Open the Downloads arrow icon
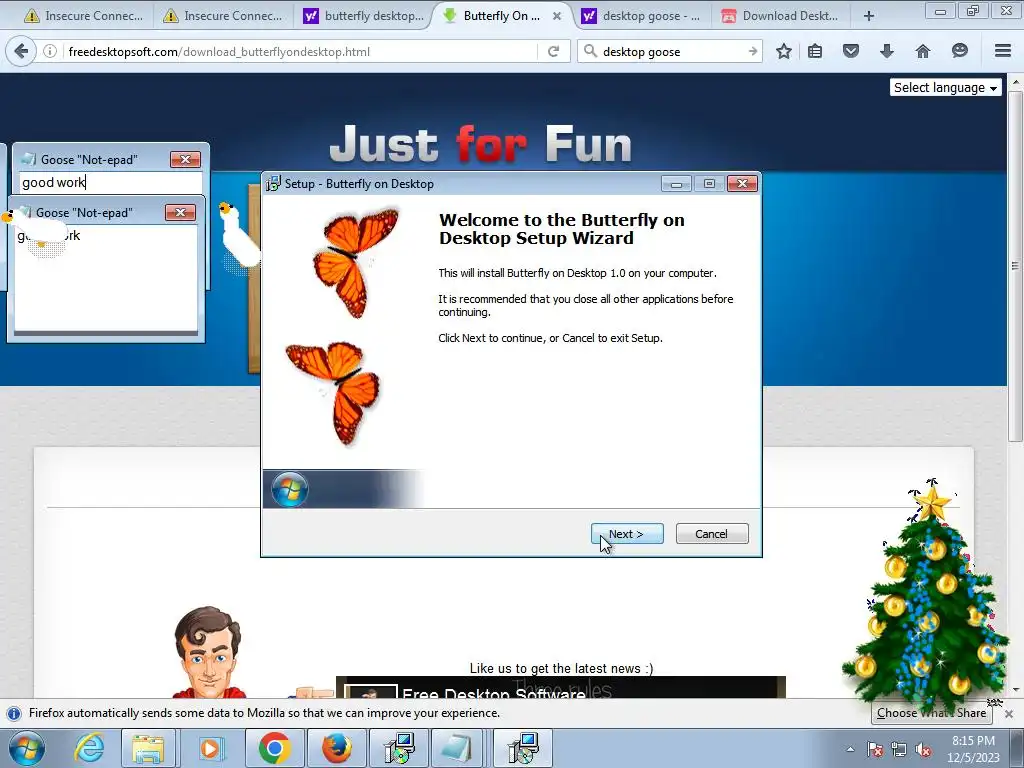The width and height of the screenshot is (1024, 768). tap(886, 51)
